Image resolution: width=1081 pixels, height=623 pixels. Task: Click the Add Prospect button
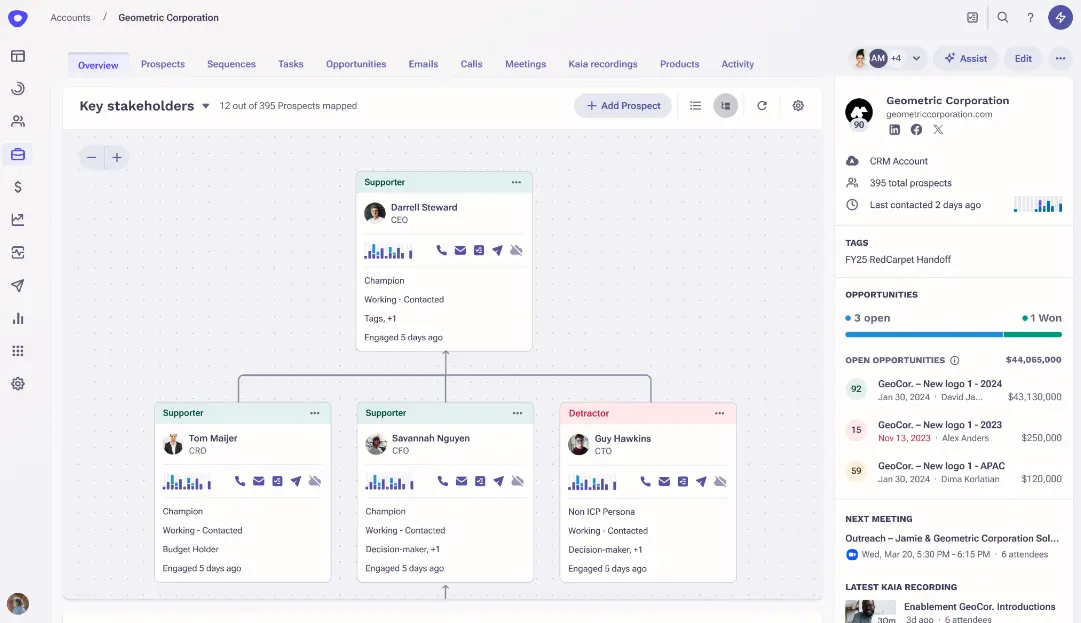(x=622, y=105)
